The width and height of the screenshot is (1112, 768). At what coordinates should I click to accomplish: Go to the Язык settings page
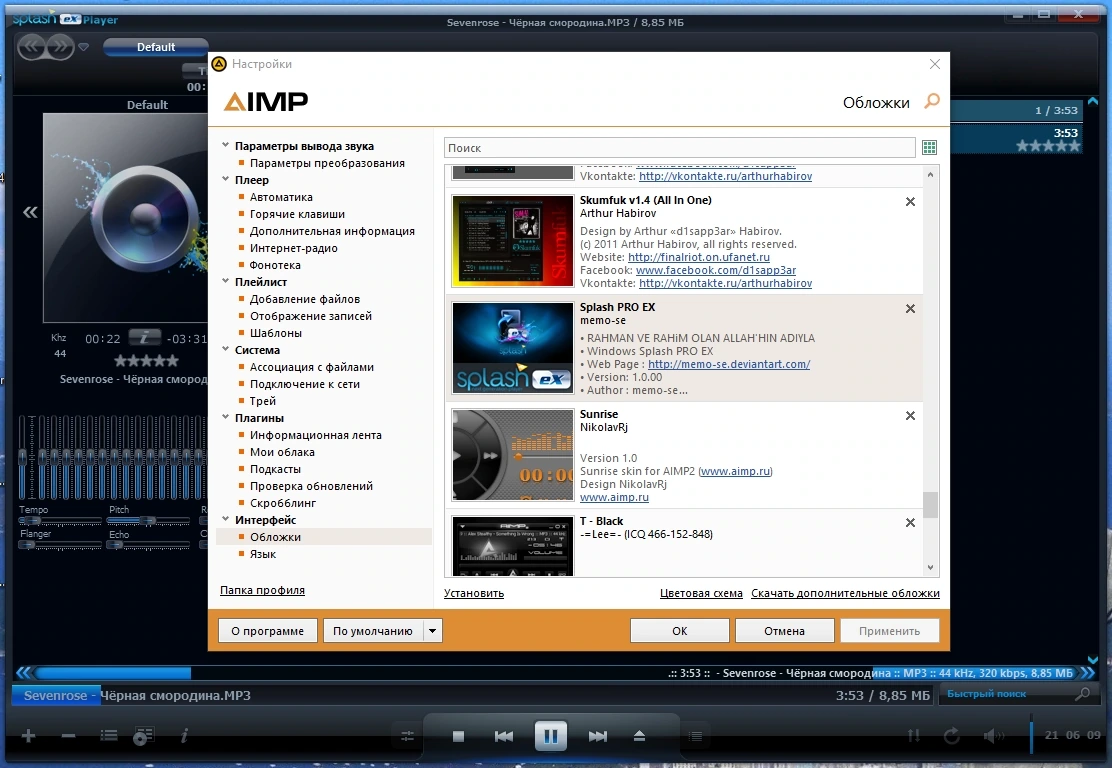[262, 555]
